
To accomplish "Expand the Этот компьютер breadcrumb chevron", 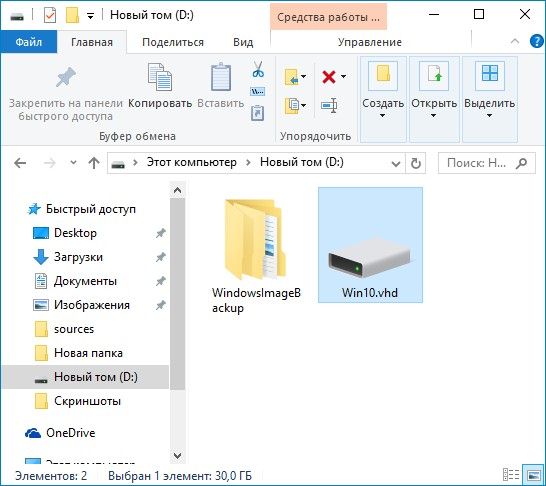I will click(248, 163).
